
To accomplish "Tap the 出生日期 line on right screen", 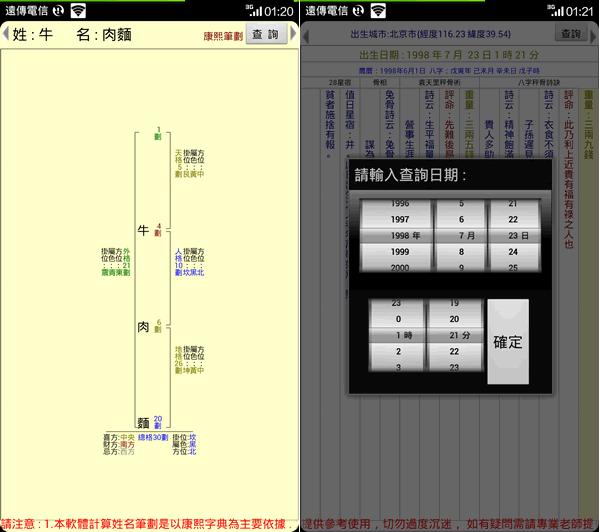I will (449, 55).
